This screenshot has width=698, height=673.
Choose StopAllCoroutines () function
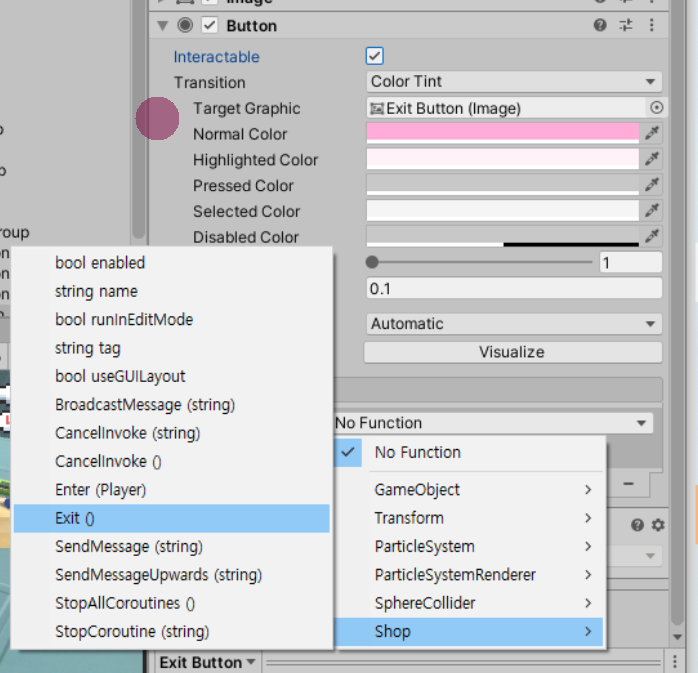tap(171, 603)
